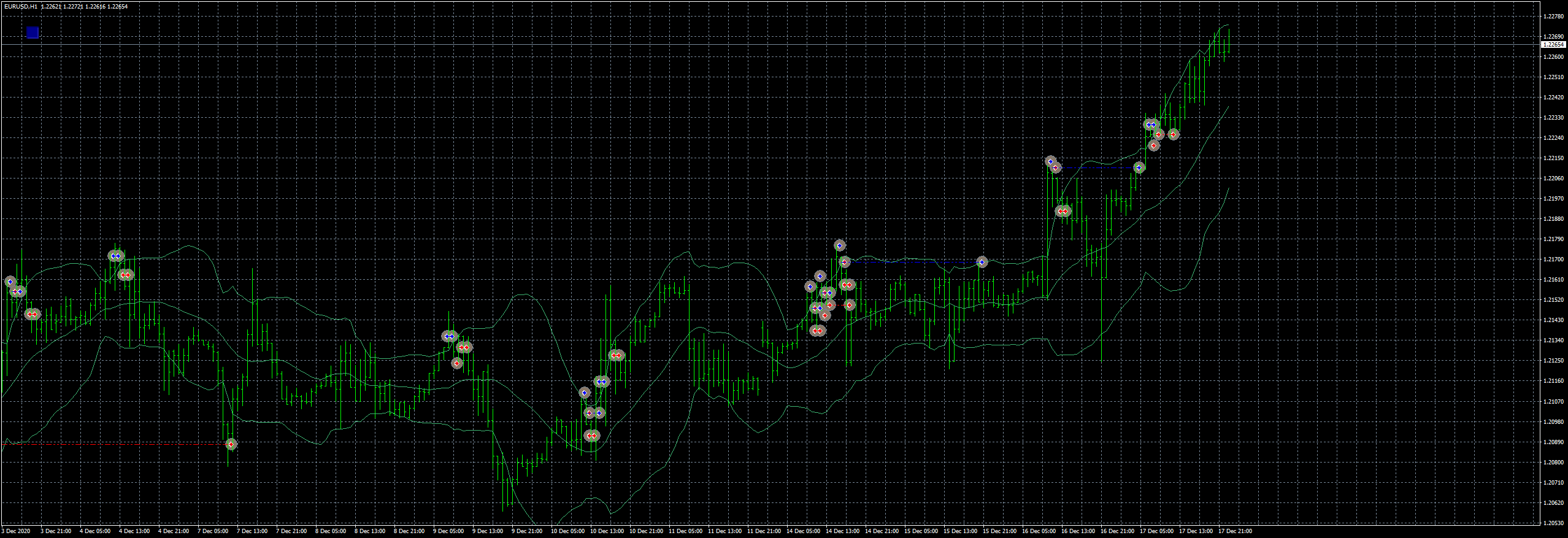The width and height of the screenshot is (1568, 538).
Task: Click the 3 Dec 2020 date label
Action: coord(17,531)
